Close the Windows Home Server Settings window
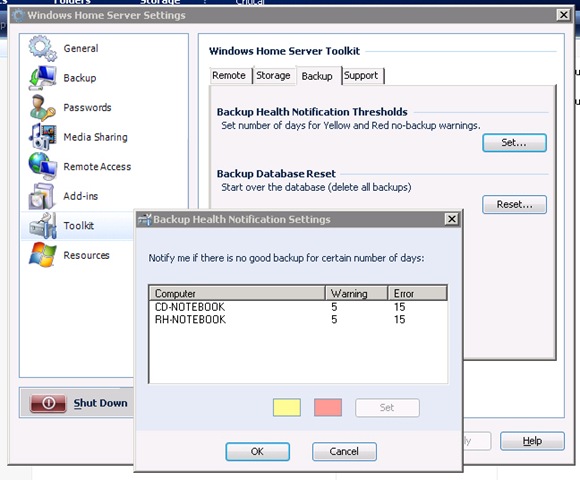Image resolution: width=580 pixels, height=480 pixels. (x=564, y=15)
